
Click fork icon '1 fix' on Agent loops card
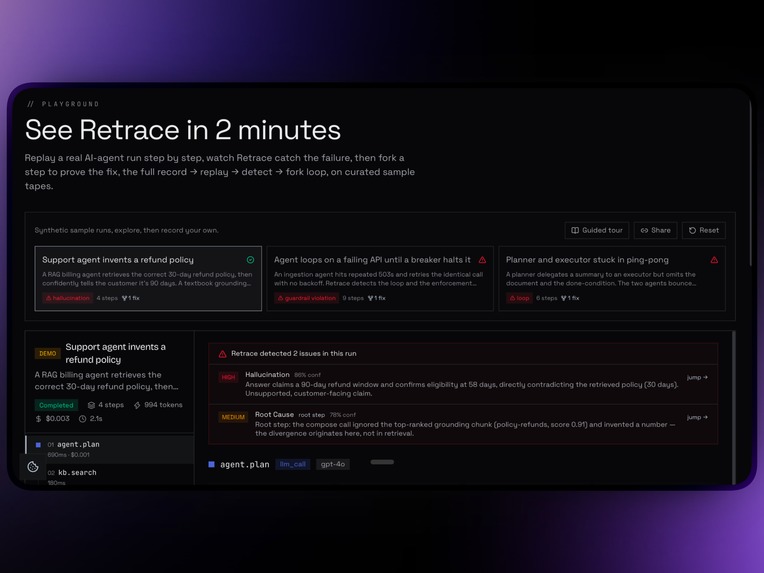[x=376, y=298]
